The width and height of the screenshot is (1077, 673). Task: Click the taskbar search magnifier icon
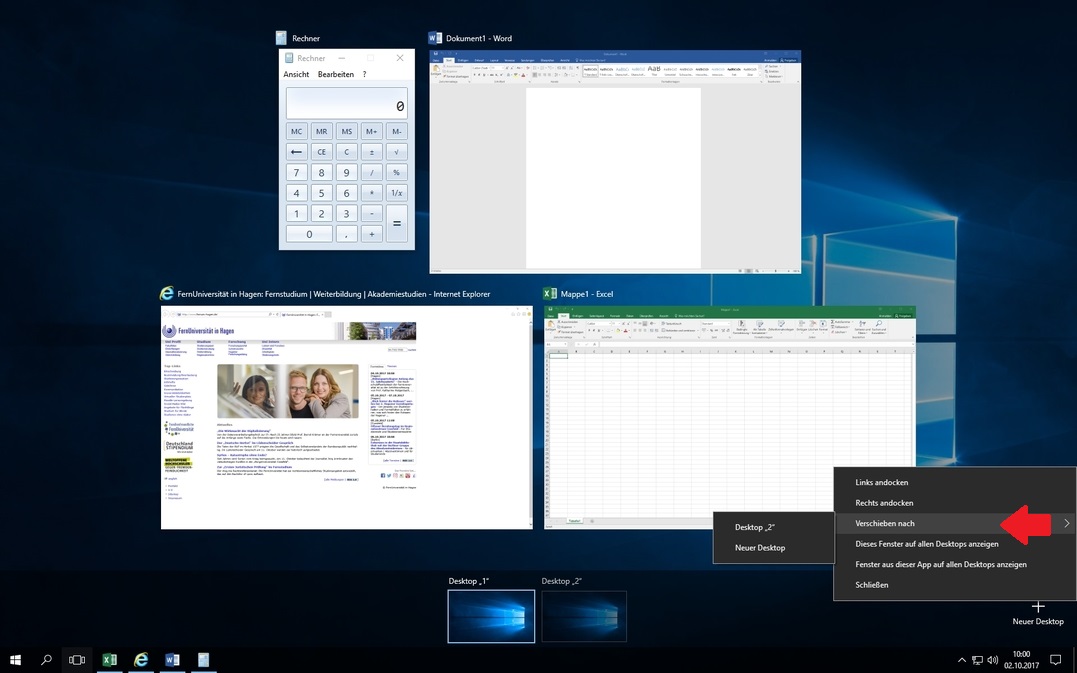pyautogui.click(x=46, y=660)
